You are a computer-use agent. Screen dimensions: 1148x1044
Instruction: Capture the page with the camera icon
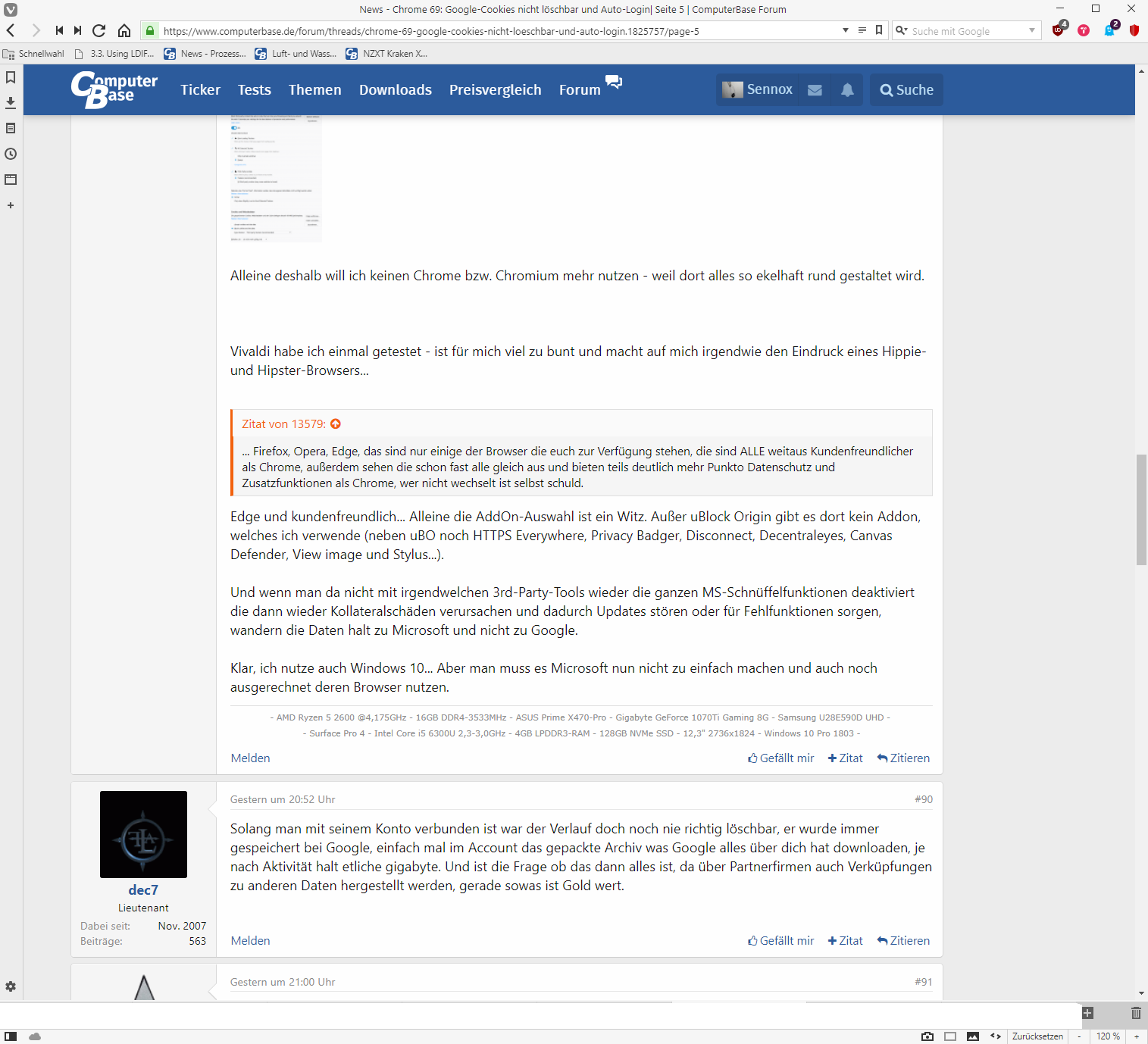click(927, 1036)
